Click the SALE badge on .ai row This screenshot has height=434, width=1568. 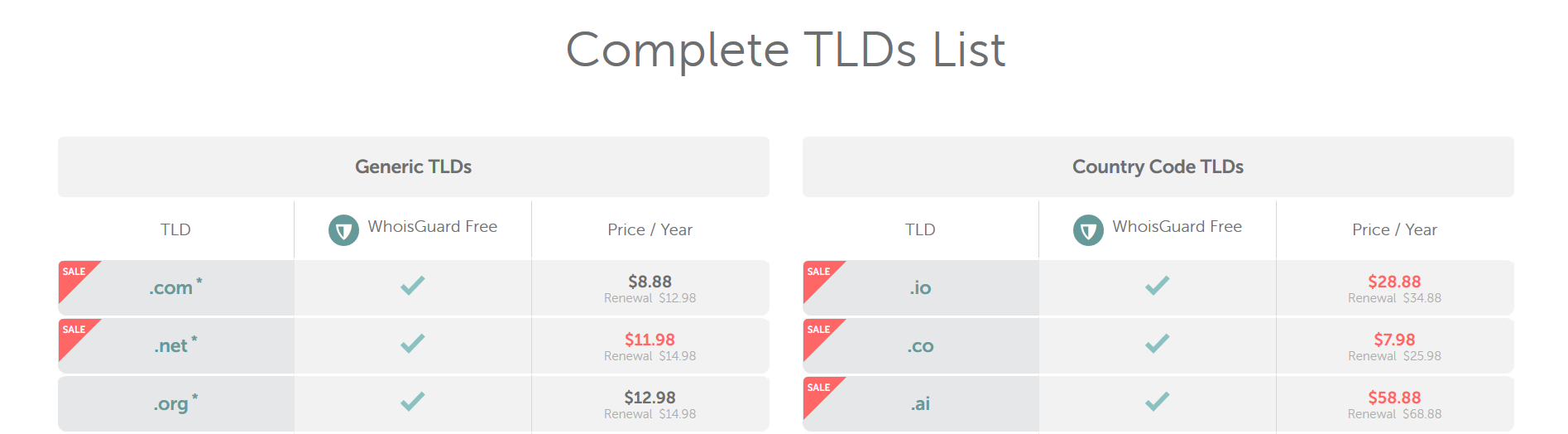(x=819, y=390)
